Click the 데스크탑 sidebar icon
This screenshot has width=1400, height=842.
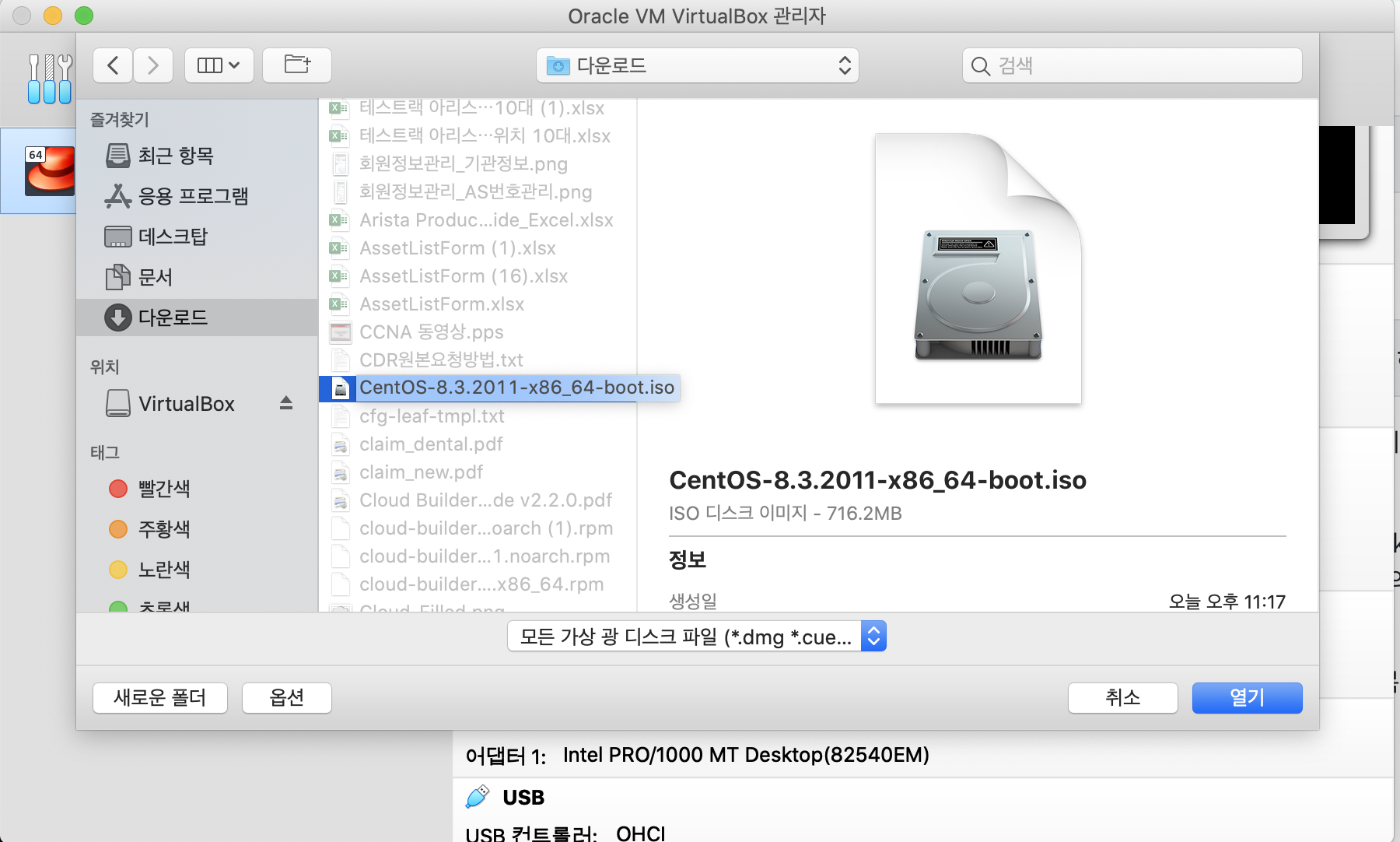pos(118,237)
